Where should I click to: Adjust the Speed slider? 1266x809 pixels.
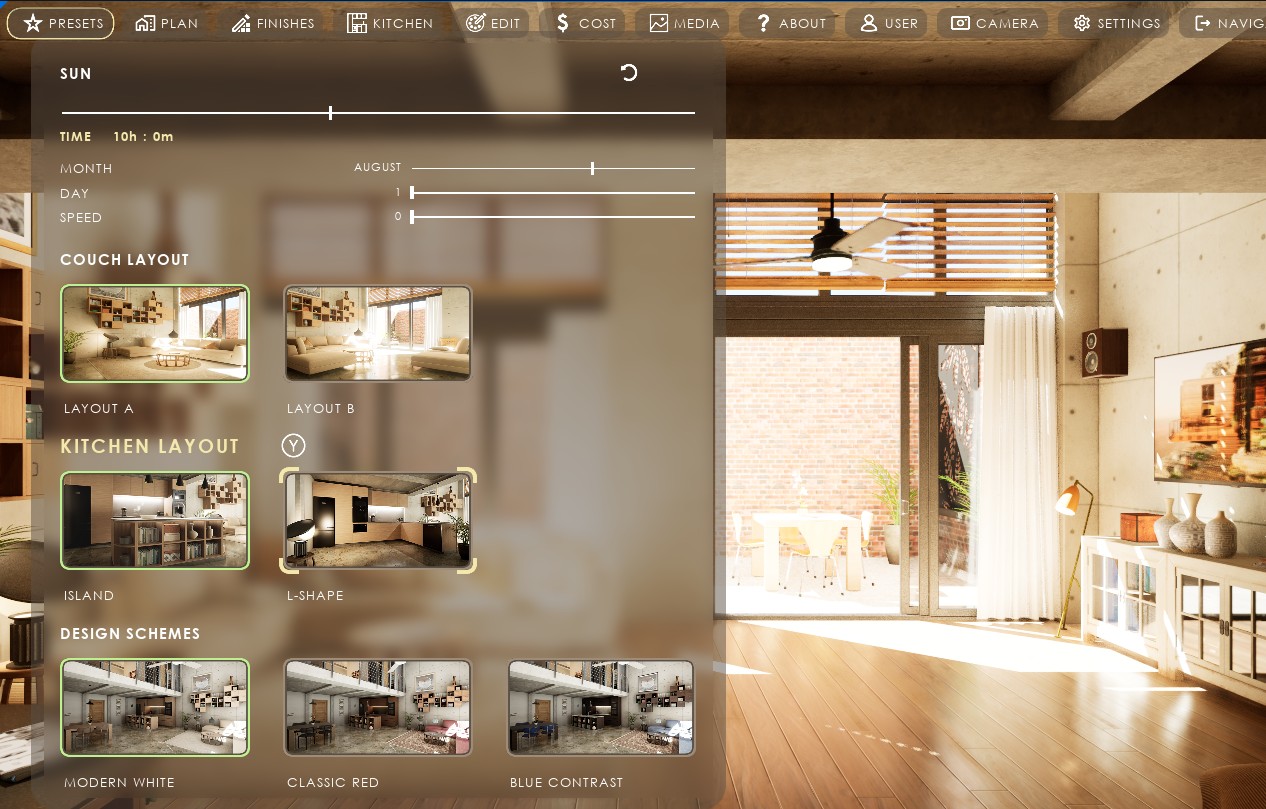point(553,217)
